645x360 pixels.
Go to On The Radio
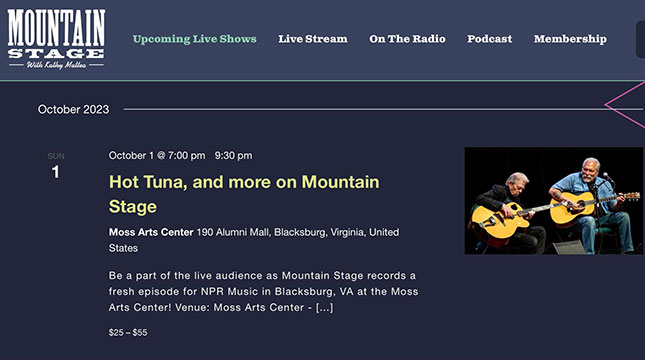coord(407,39)
